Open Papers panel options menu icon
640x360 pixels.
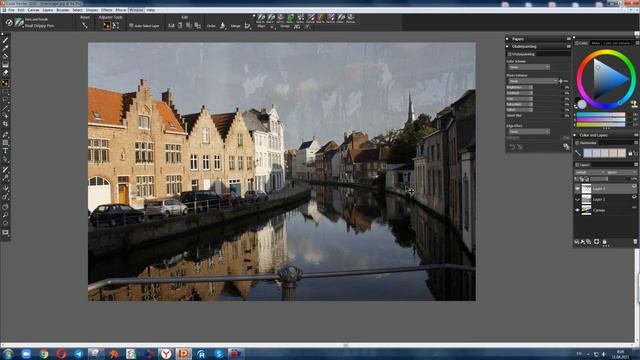tap(569, 39)
